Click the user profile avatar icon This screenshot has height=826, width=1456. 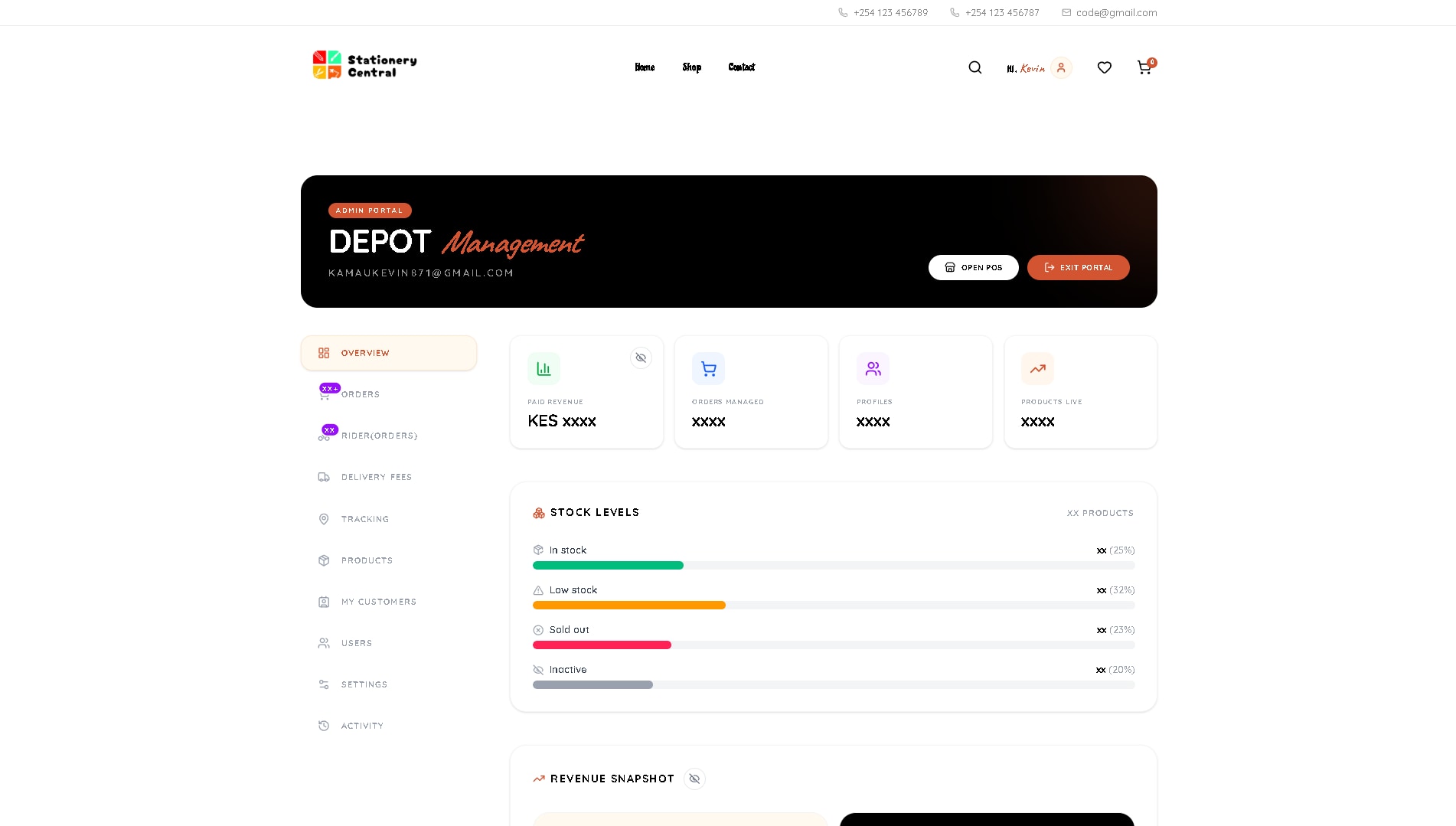point(1061,67)
